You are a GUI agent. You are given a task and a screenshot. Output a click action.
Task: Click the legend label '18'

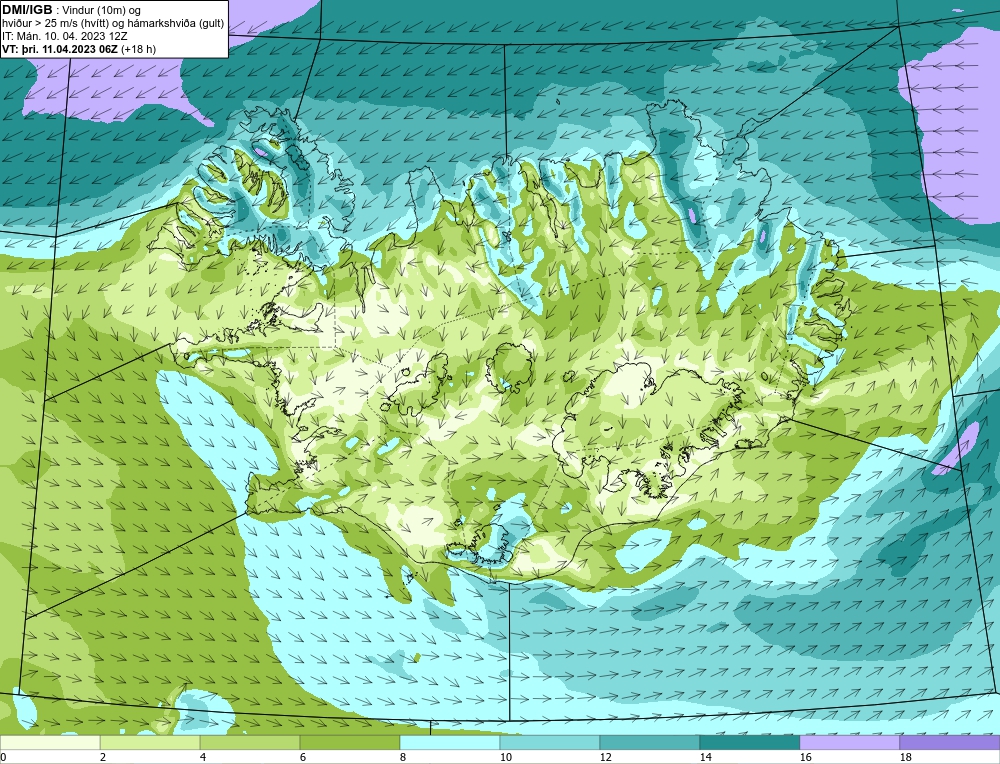(x=906, y=757)
